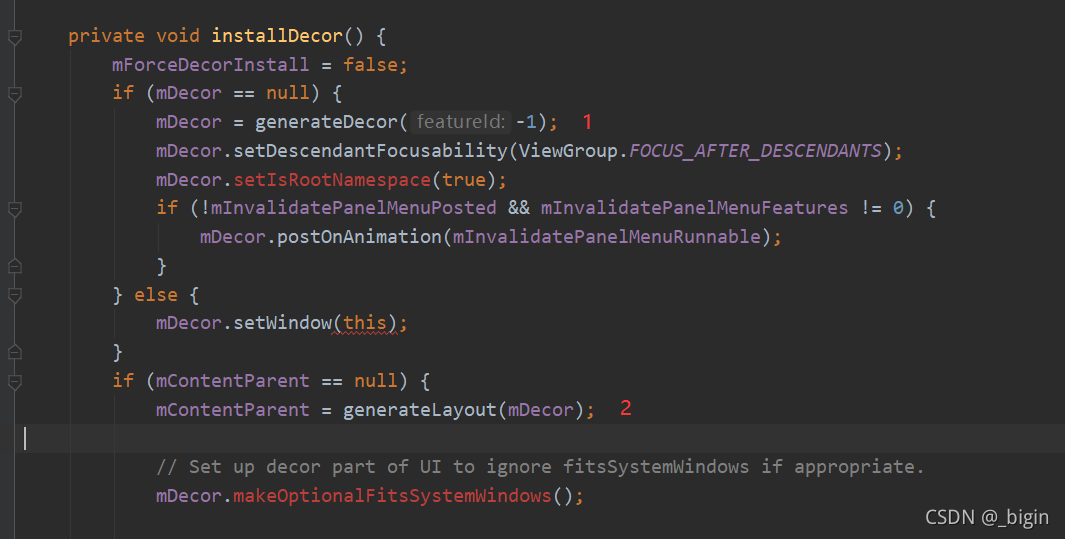Click the red makeOptionalFitsSystemWindows call
Screen dimensions: 1065x539
(392, 496)
